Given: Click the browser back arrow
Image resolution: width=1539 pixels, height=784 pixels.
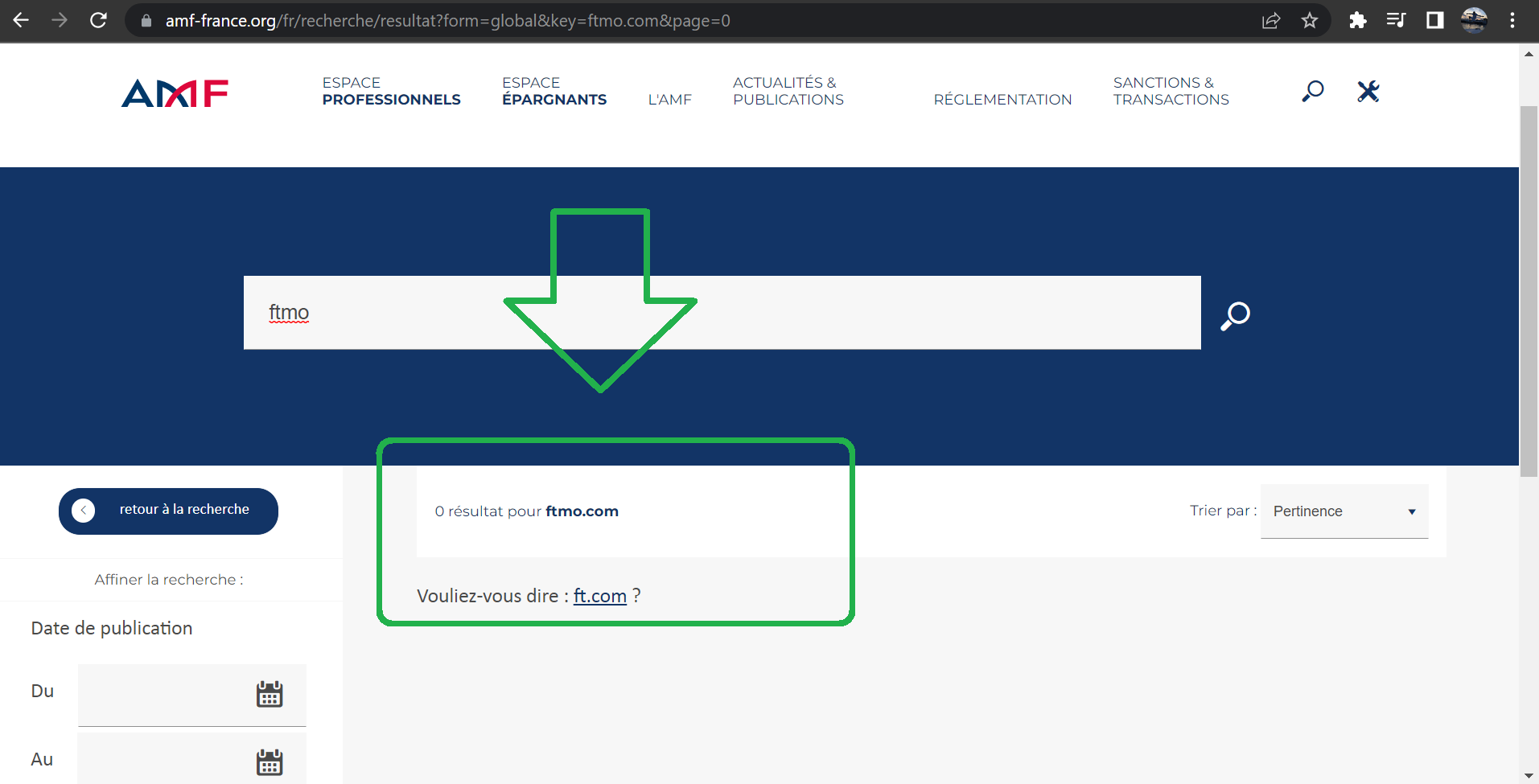Looking at the screenshot, I should pyautogui.click(x=22, y=20).
